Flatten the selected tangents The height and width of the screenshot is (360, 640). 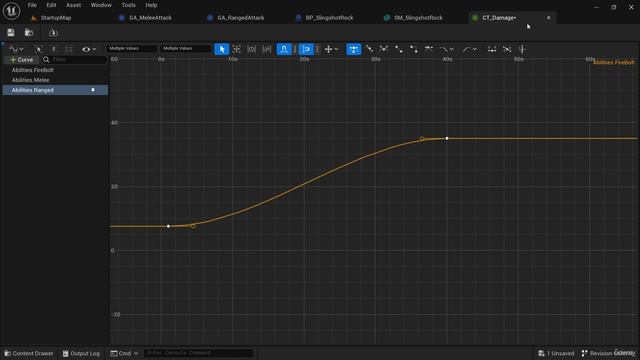tap(492, 49)
